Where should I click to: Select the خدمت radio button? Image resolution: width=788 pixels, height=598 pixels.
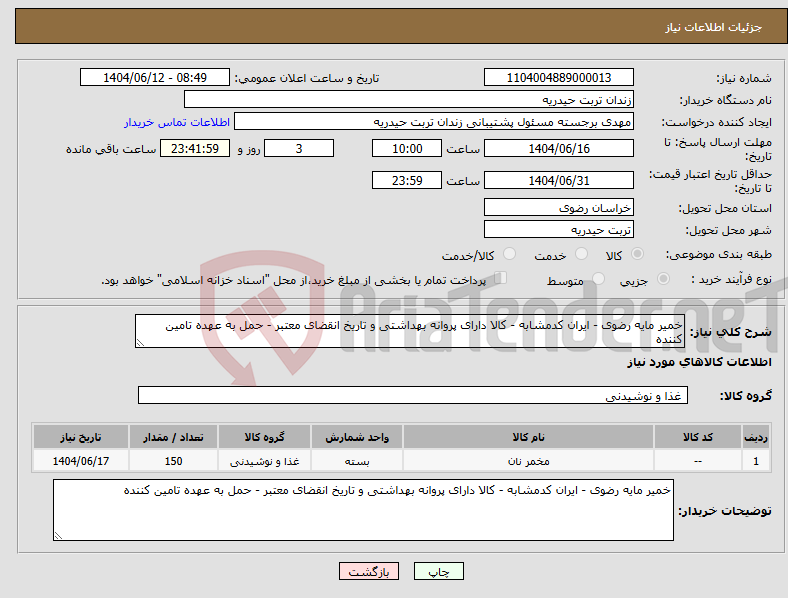click(x=581, y=254)
